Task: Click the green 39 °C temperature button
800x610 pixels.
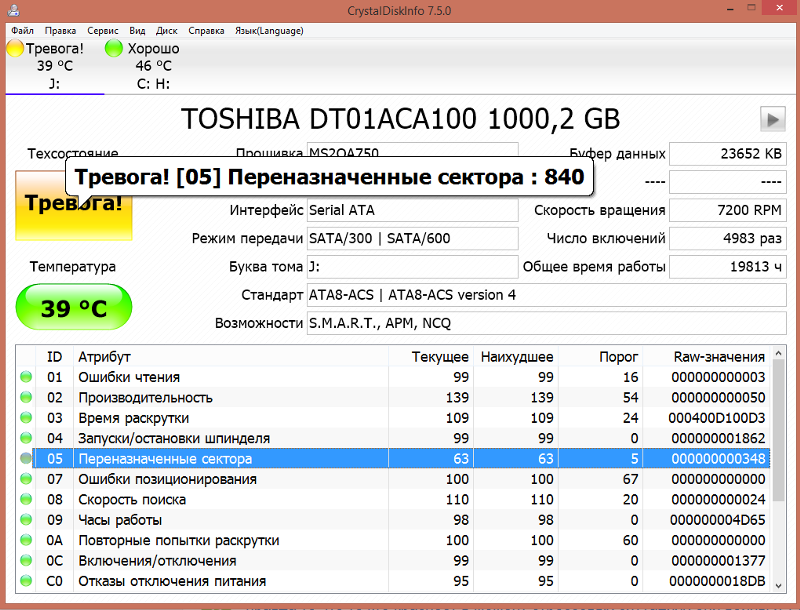Action: click(x=74, y=307)
